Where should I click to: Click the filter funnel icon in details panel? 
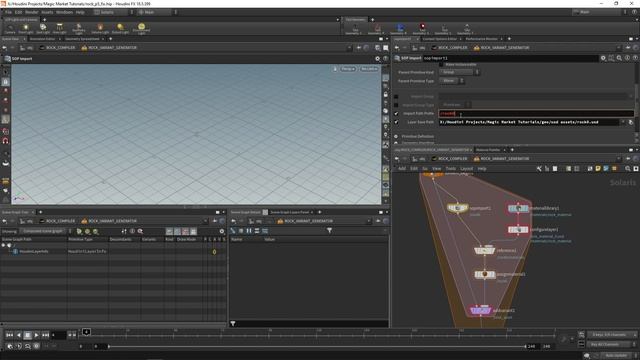point(329,231)
